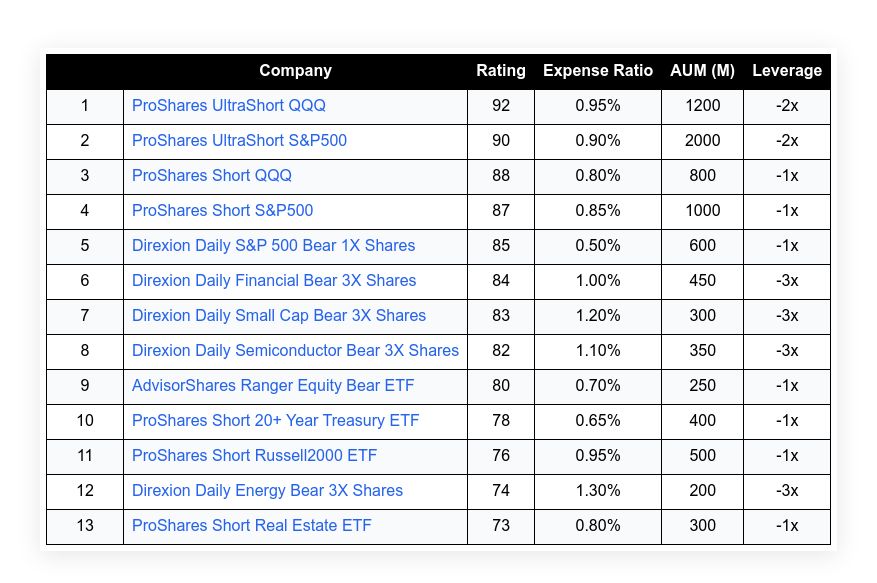
Task: Click Direxion Daily Financial Bear 3X Shares
Action: 274,281
